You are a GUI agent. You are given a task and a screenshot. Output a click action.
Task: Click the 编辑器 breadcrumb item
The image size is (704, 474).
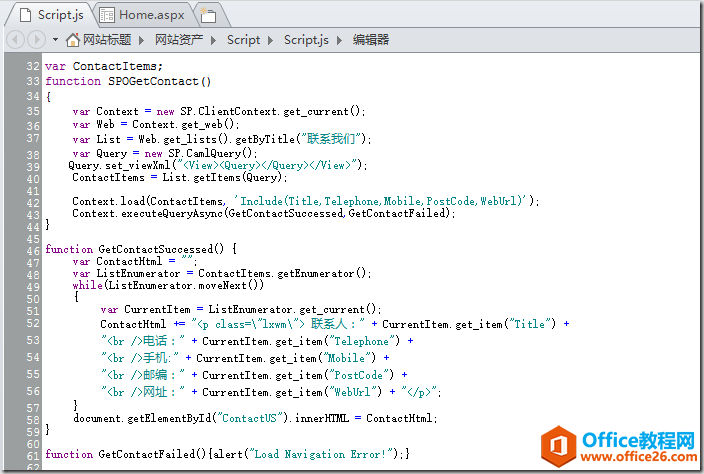pyautogui.click(x=371, y=40)
